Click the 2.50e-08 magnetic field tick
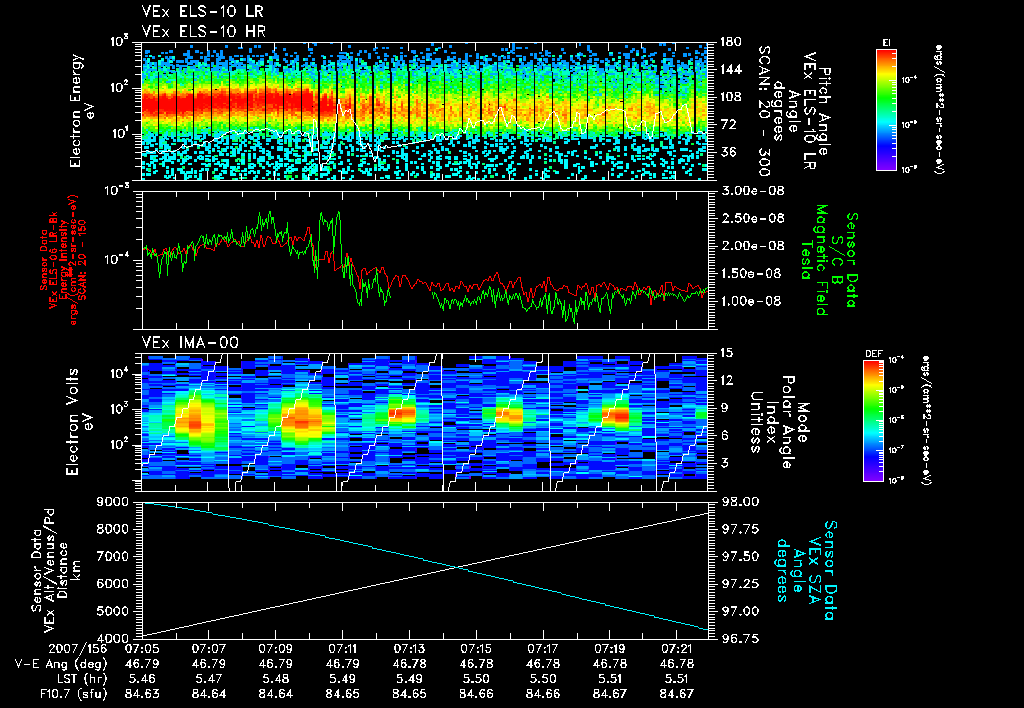Screen dimensions: 1024x708 click(x=752, y=218)
